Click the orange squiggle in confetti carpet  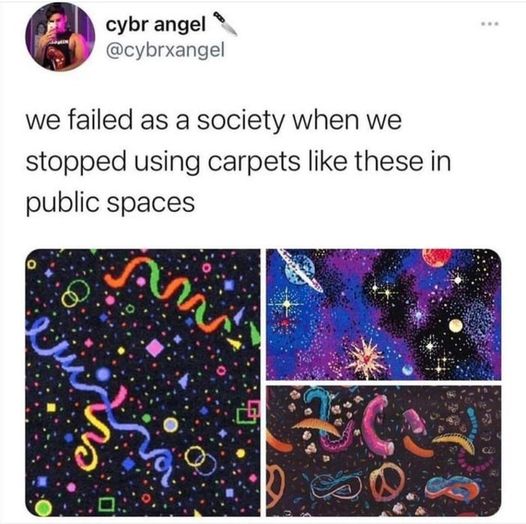[126, 270]
